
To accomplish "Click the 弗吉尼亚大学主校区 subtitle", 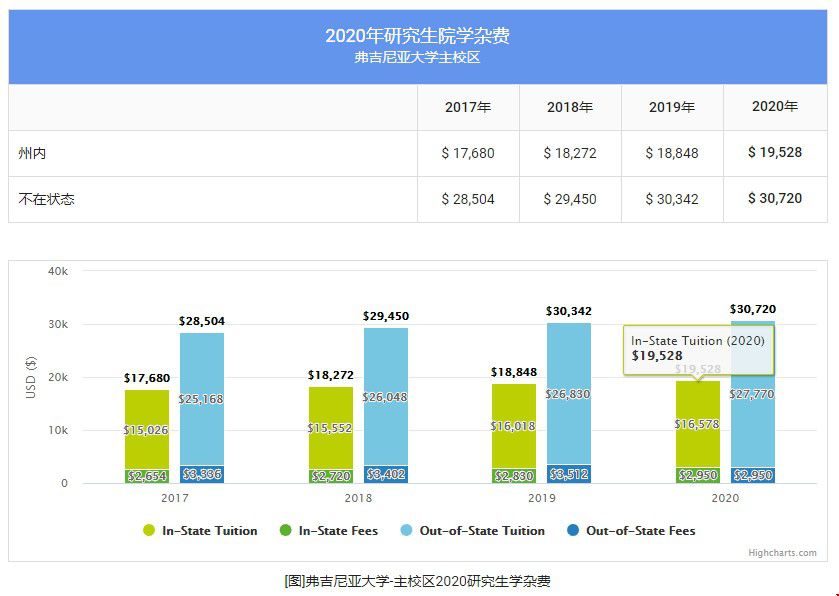I will 417,57.
